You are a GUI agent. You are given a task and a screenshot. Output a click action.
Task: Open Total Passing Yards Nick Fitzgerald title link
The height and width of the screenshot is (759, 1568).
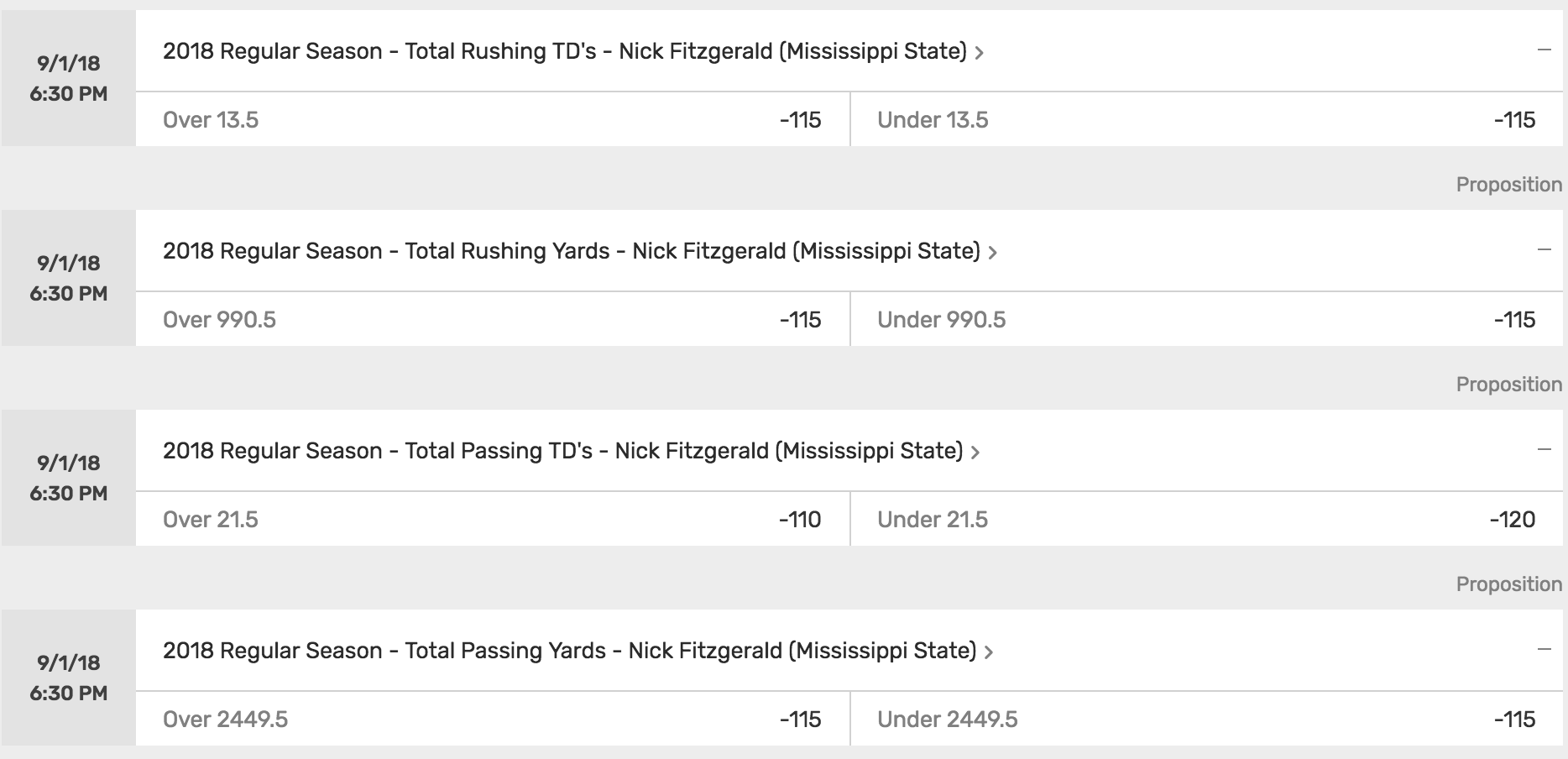coord(570,651)
